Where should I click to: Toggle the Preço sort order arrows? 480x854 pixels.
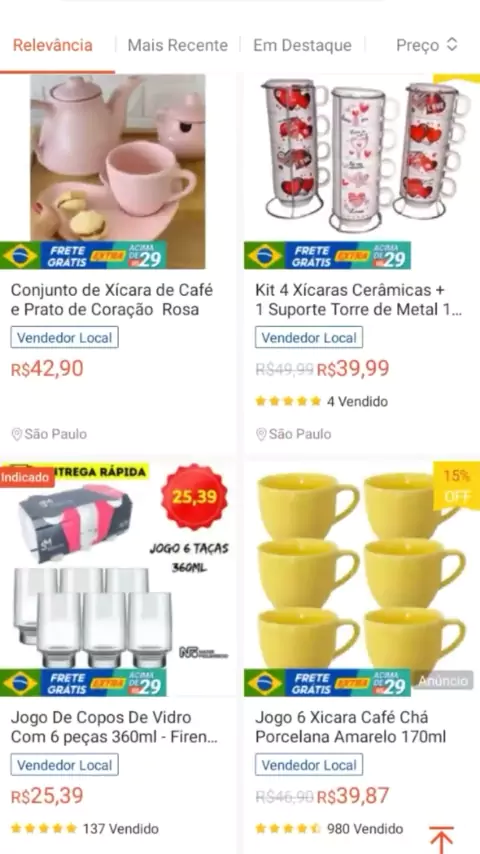452,45
